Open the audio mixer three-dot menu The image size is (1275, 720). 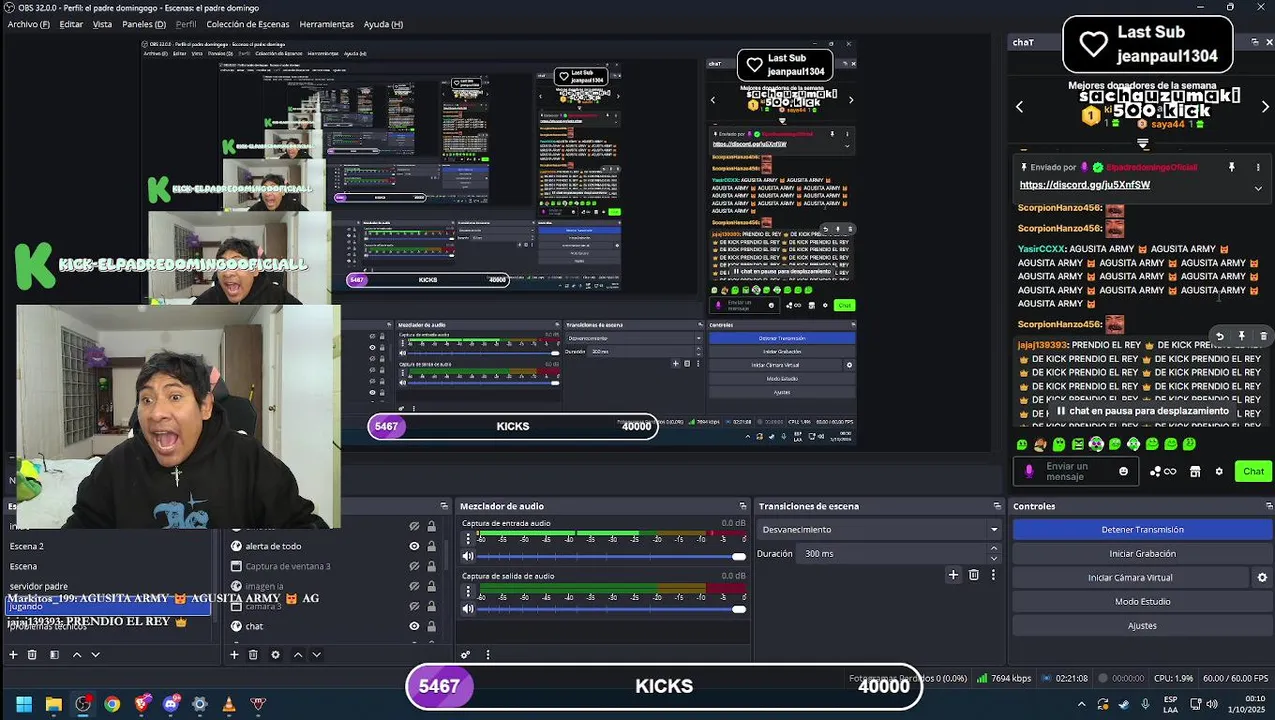[x=488, y=655]
